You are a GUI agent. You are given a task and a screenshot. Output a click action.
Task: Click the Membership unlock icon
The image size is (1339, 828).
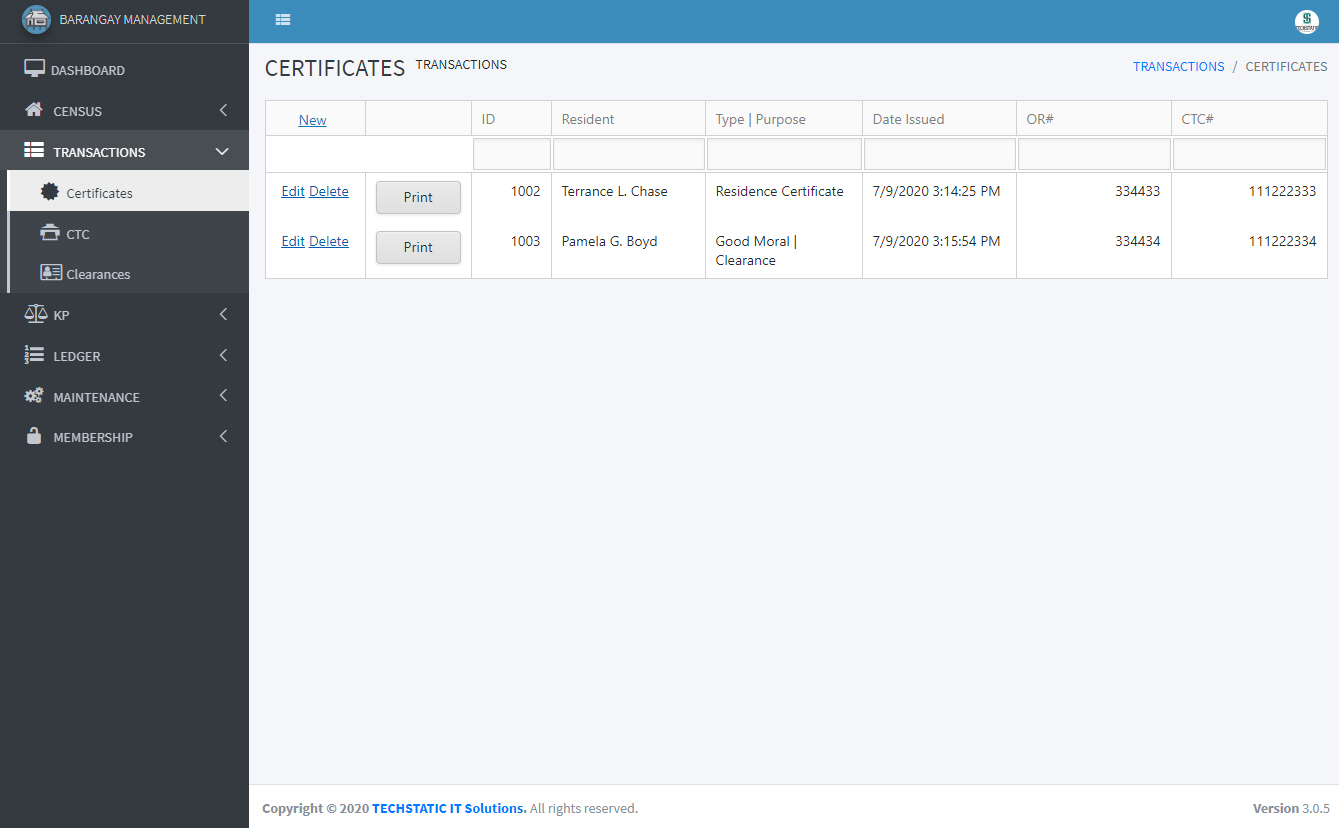34,437
